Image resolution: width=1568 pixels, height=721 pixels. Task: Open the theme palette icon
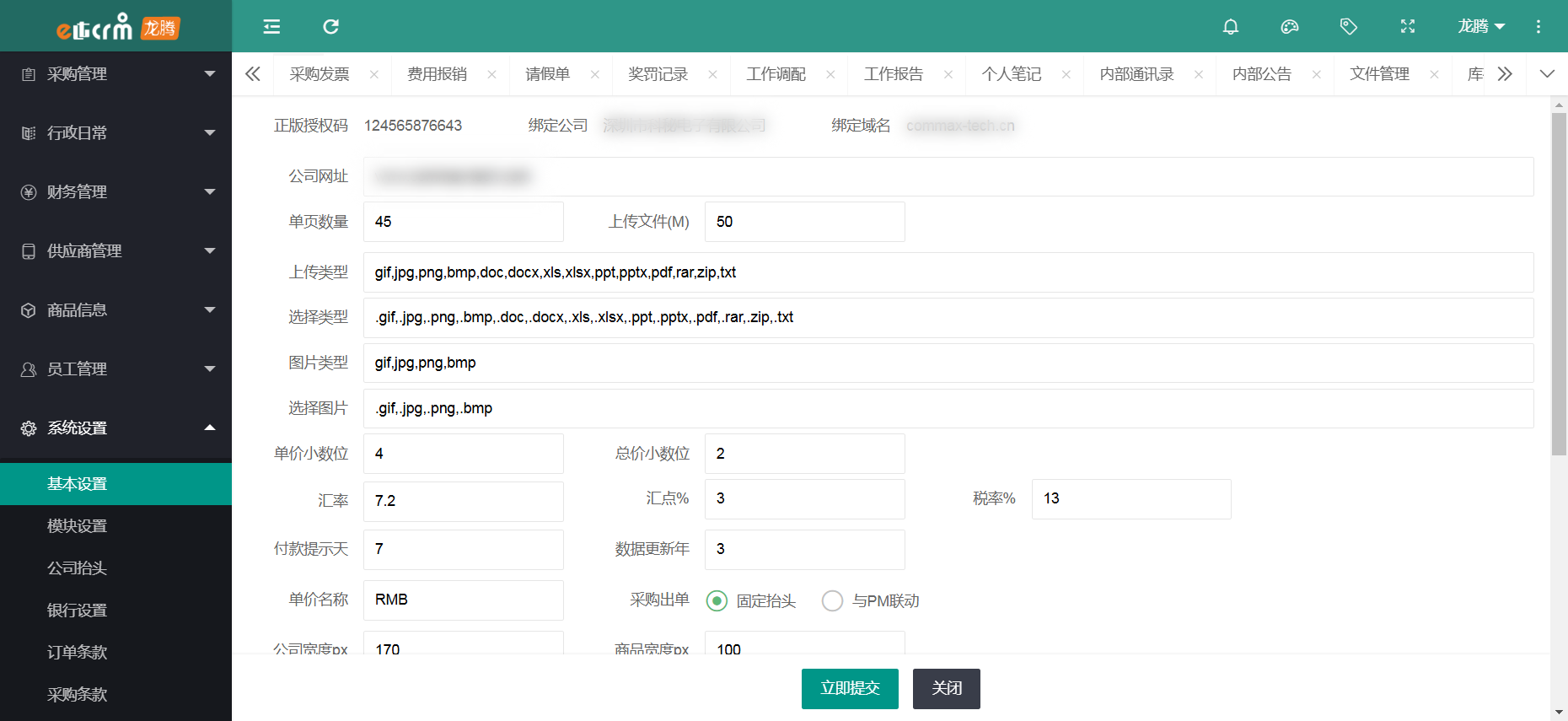tap(1289, 27)
